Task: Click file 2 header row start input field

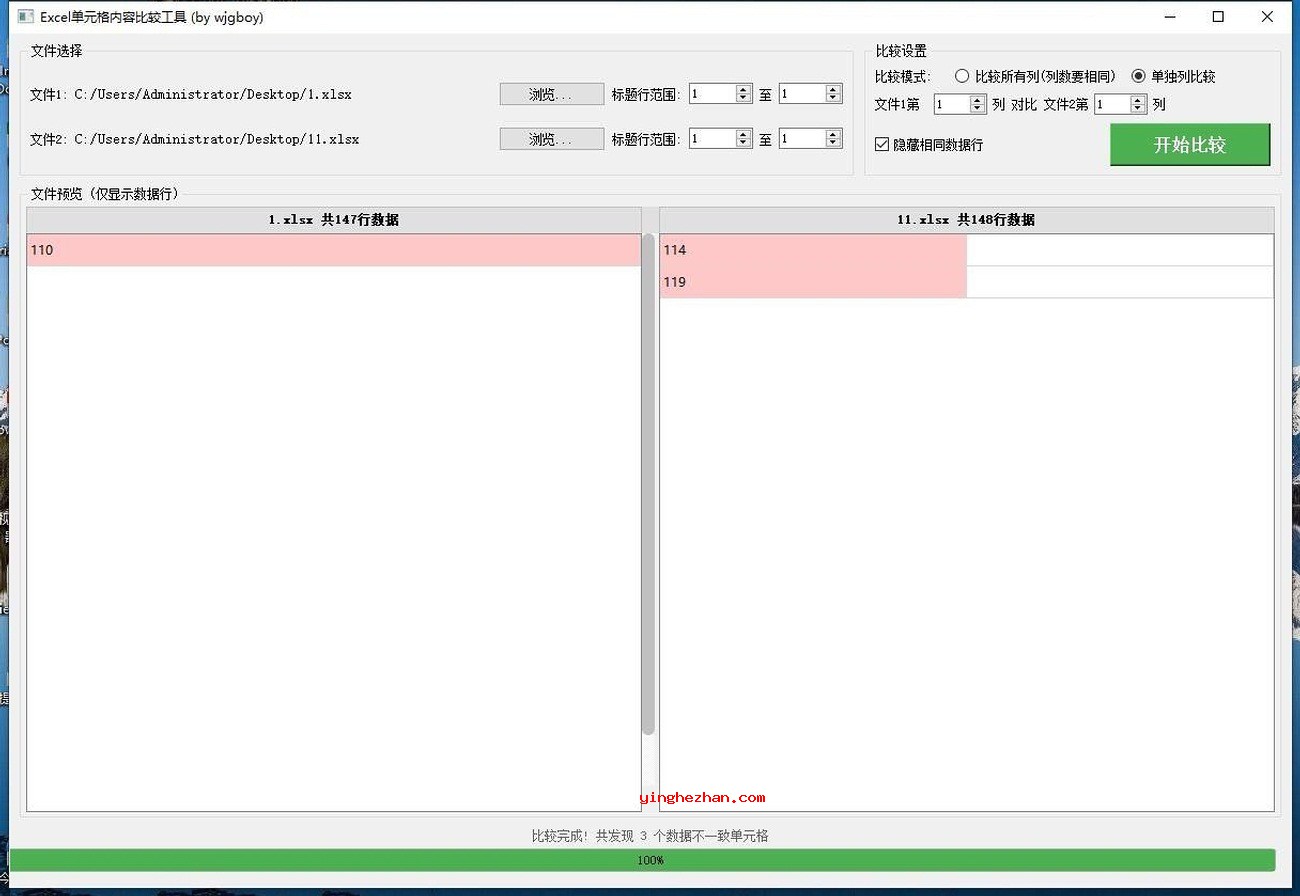Action: (712, 139)
